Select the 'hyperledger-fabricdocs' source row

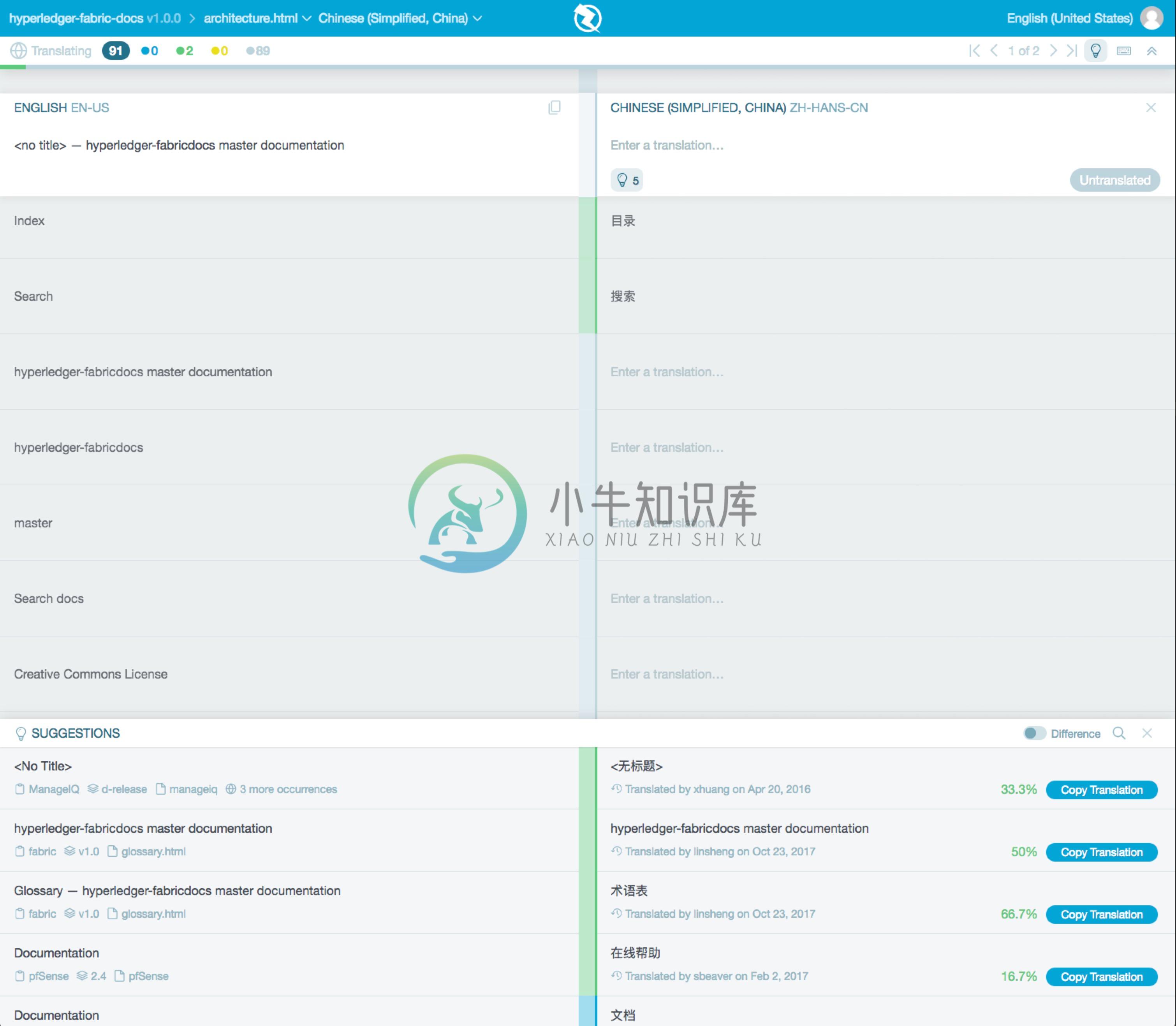pyautogui.click(x=289, y=447)
